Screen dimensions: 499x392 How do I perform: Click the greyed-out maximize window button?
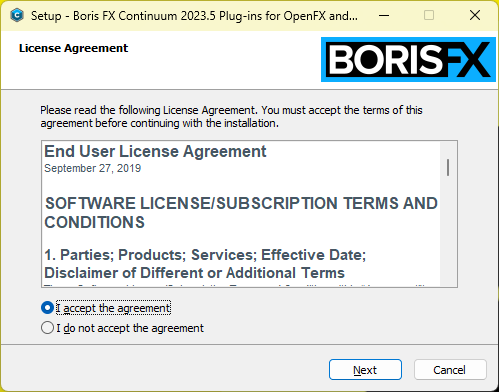[429, 15]
